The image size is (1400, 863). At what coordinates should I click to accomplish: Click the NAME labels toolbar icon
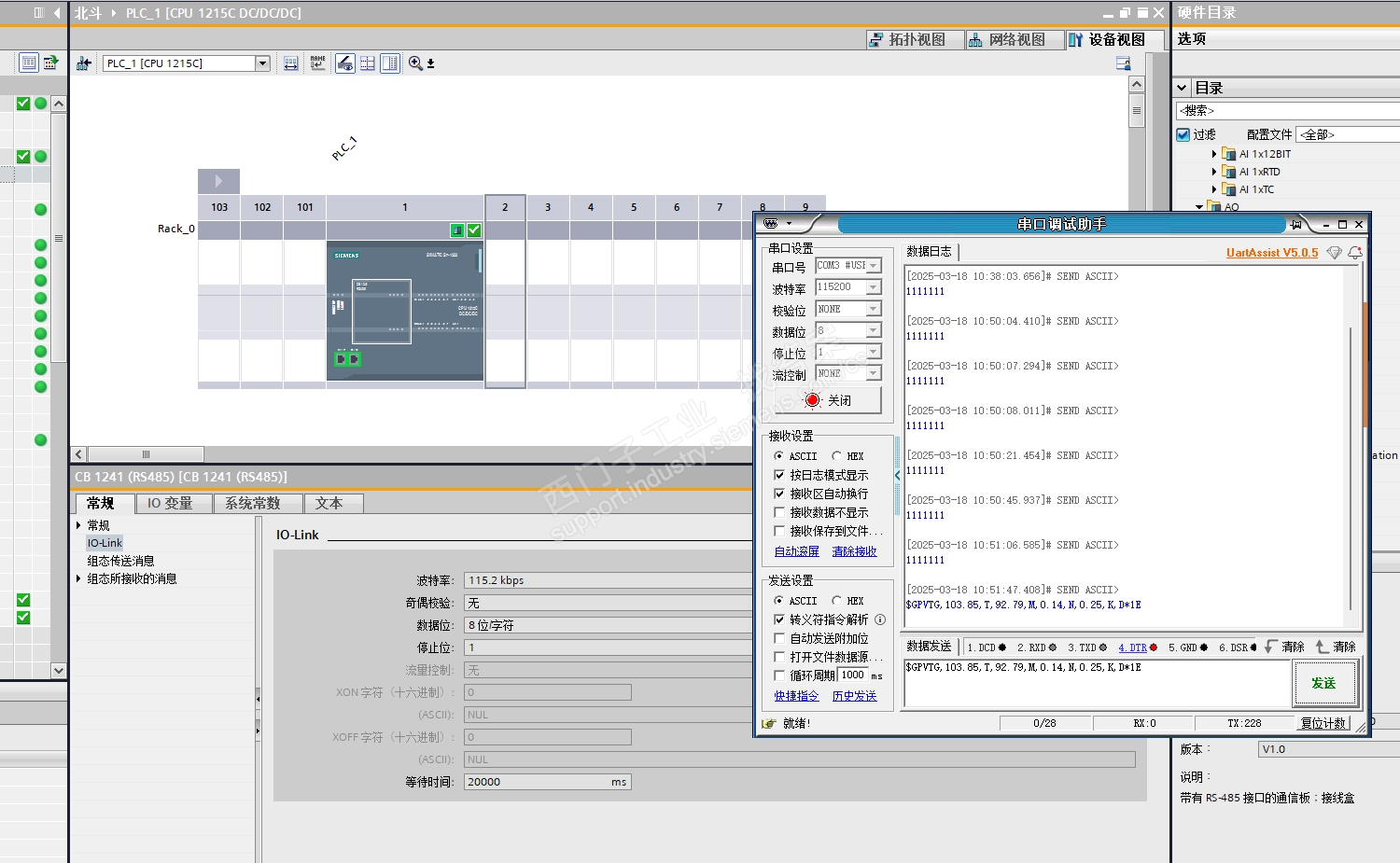click(318, 63)
